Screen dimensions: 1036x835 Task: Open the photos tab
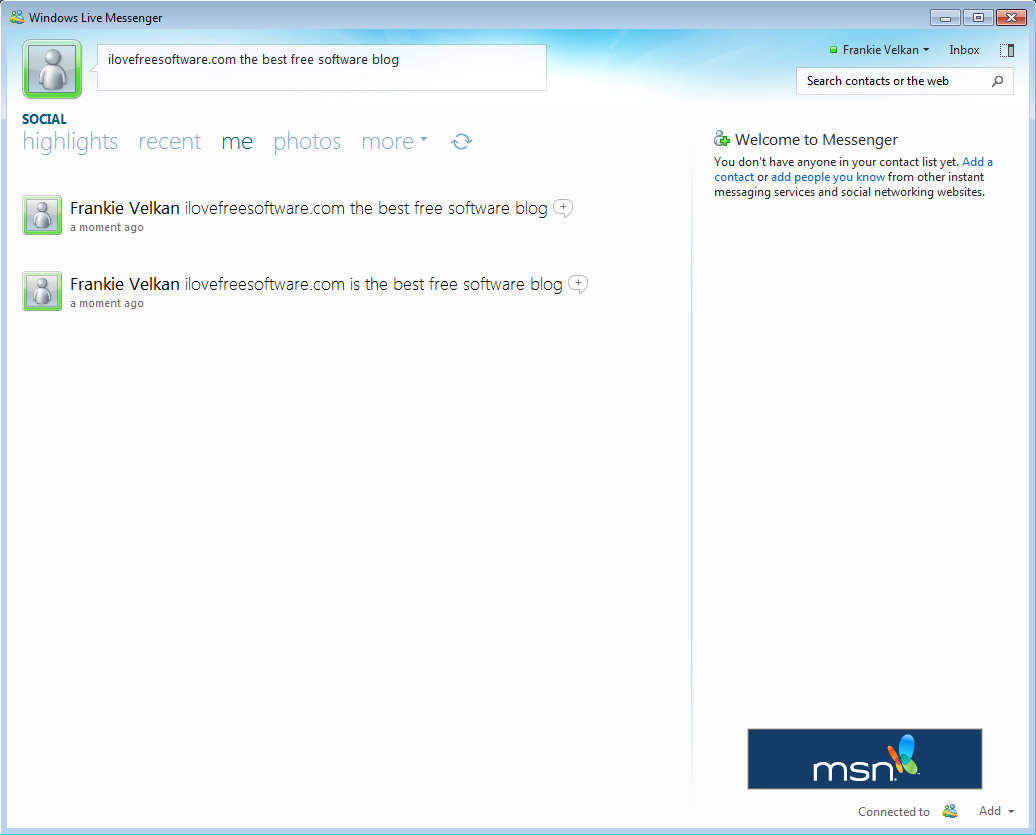click(x=307, y=141)
